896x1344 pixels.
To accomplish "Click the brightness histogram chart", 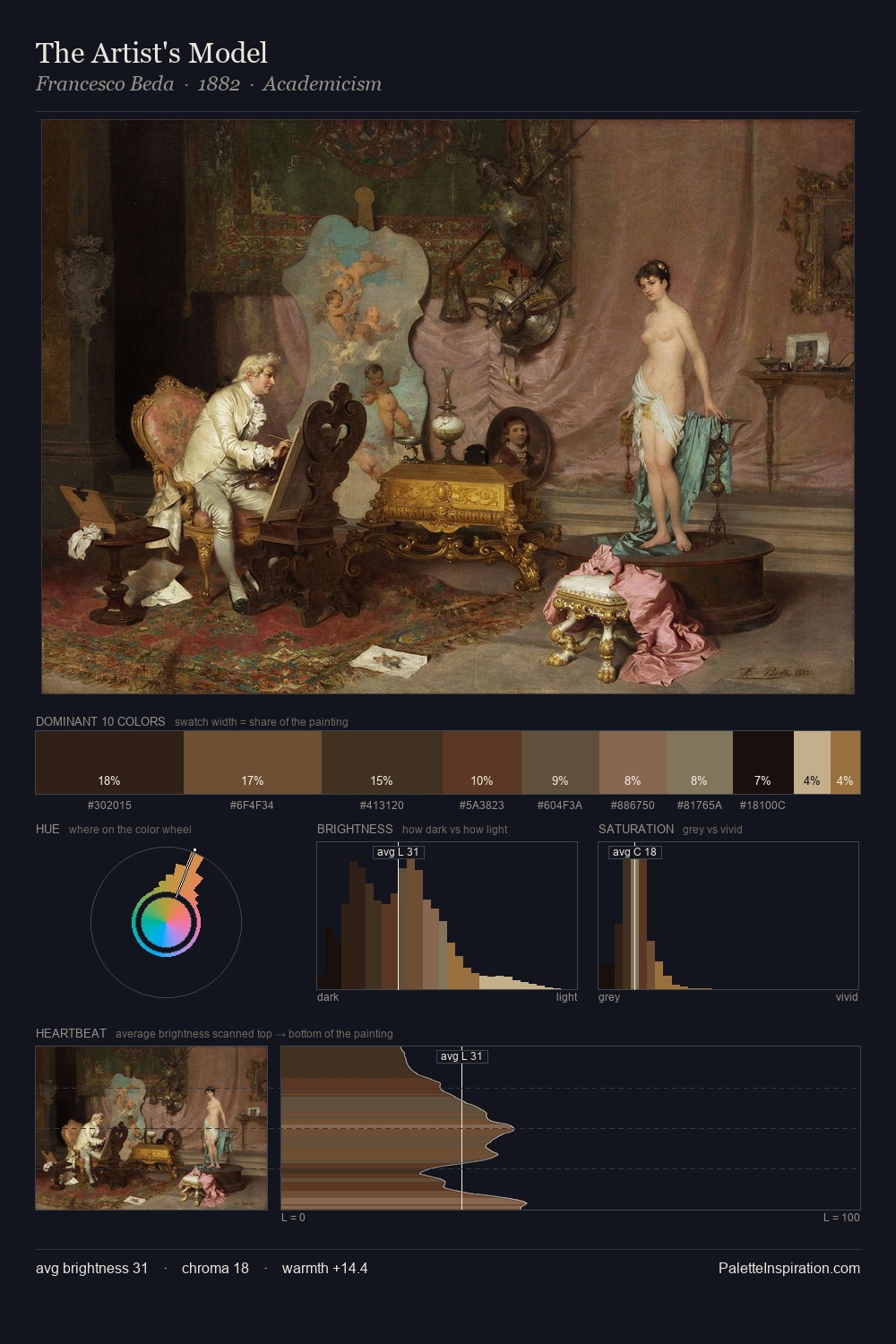I will pos(447,916).
